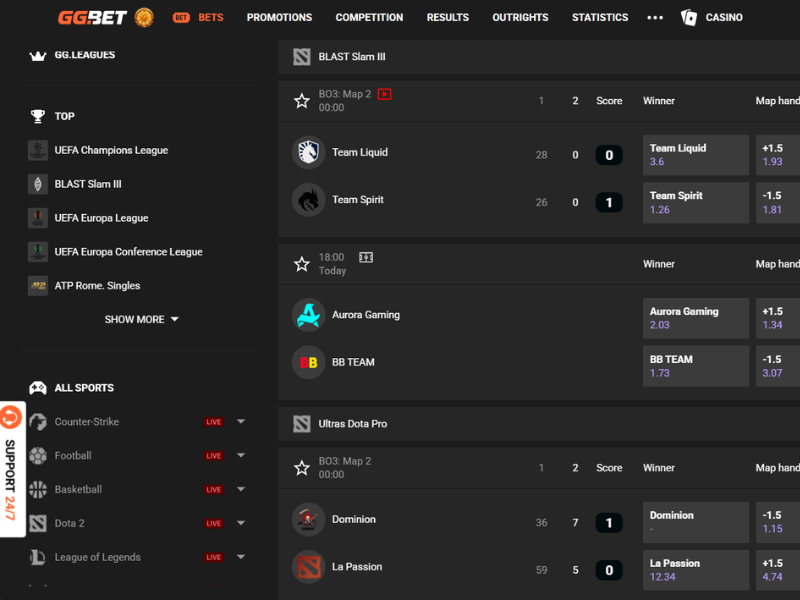Open UEFA Champions League link
Image resolution: width=800 pixels, height=600 pixels.
[111, 151]
